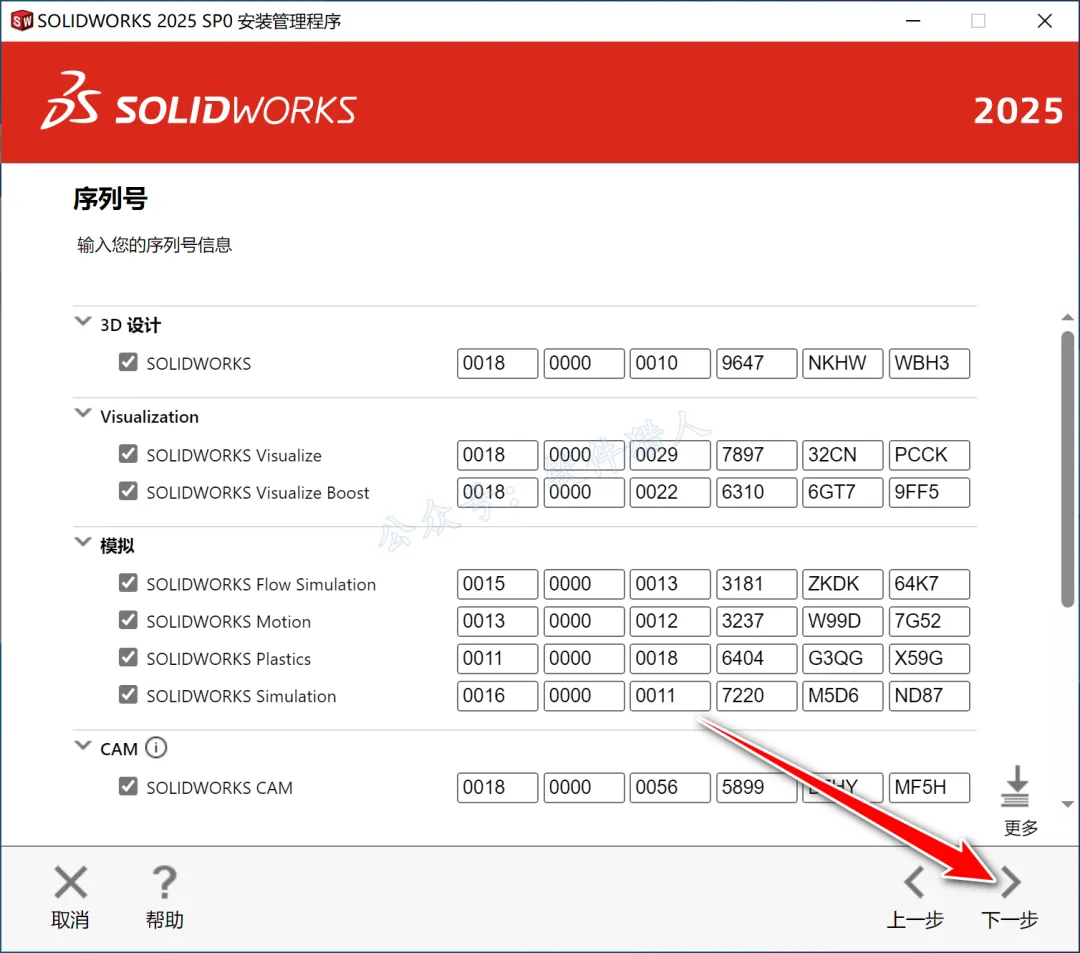The image size is (1080, 953).
Task: Disable SOLIDWORKS Simulation checkbox
Action: [128, 694]
